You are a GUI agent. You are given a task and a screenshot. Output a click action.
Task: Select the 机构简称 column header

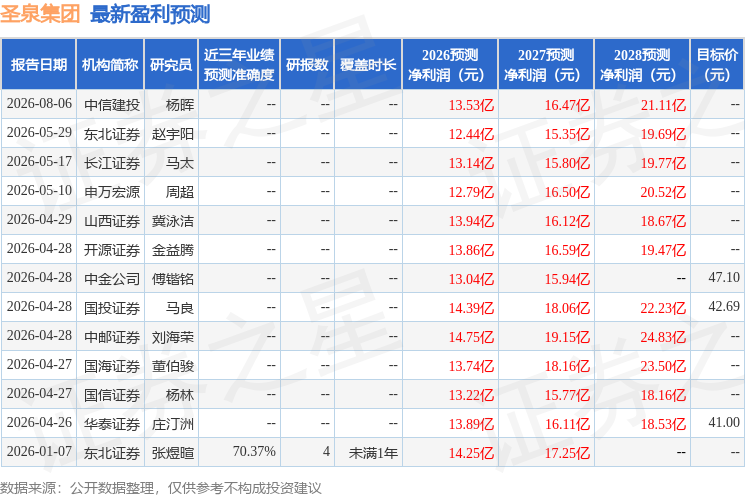[x=110, y=65]
